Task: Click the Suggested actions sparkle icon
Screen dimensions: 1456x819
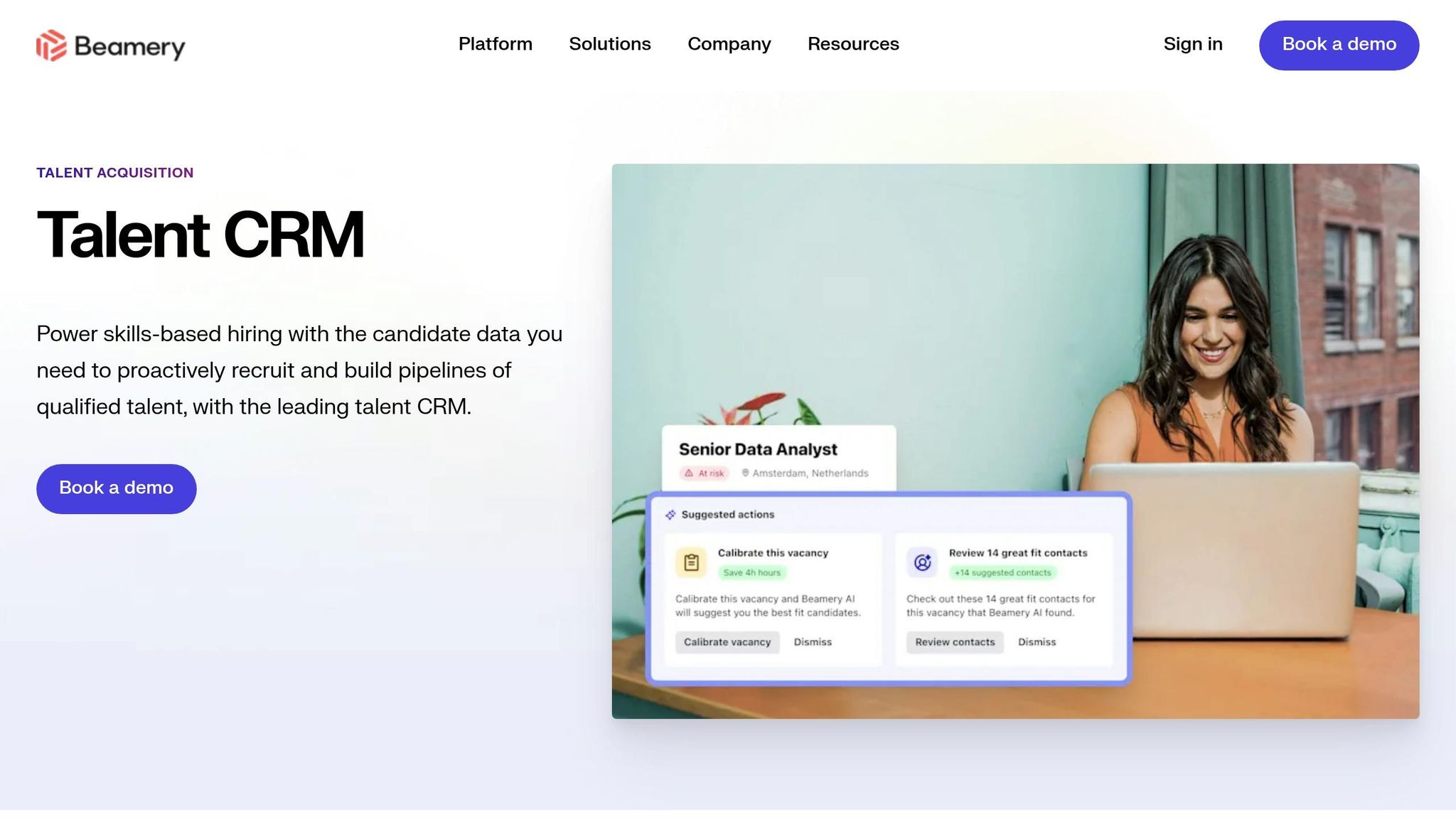Action: 670,515
